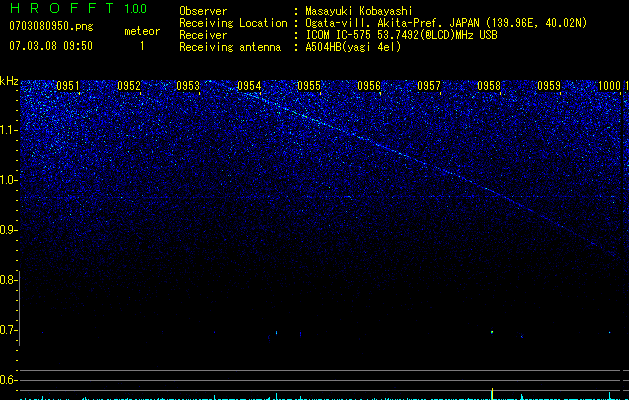
Task: Click the 0951 time marker
Action: (x=68, y=86)
